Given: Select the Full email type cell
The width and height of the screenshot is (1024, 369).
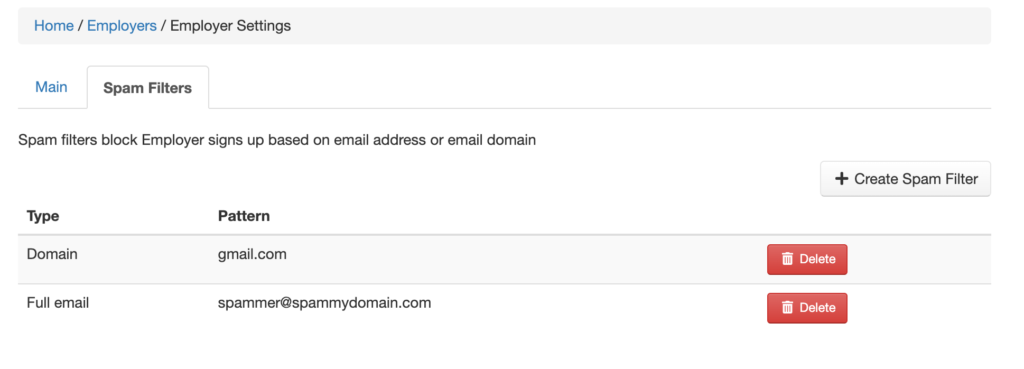Looking at the screenshot, I should pos(57,303).
